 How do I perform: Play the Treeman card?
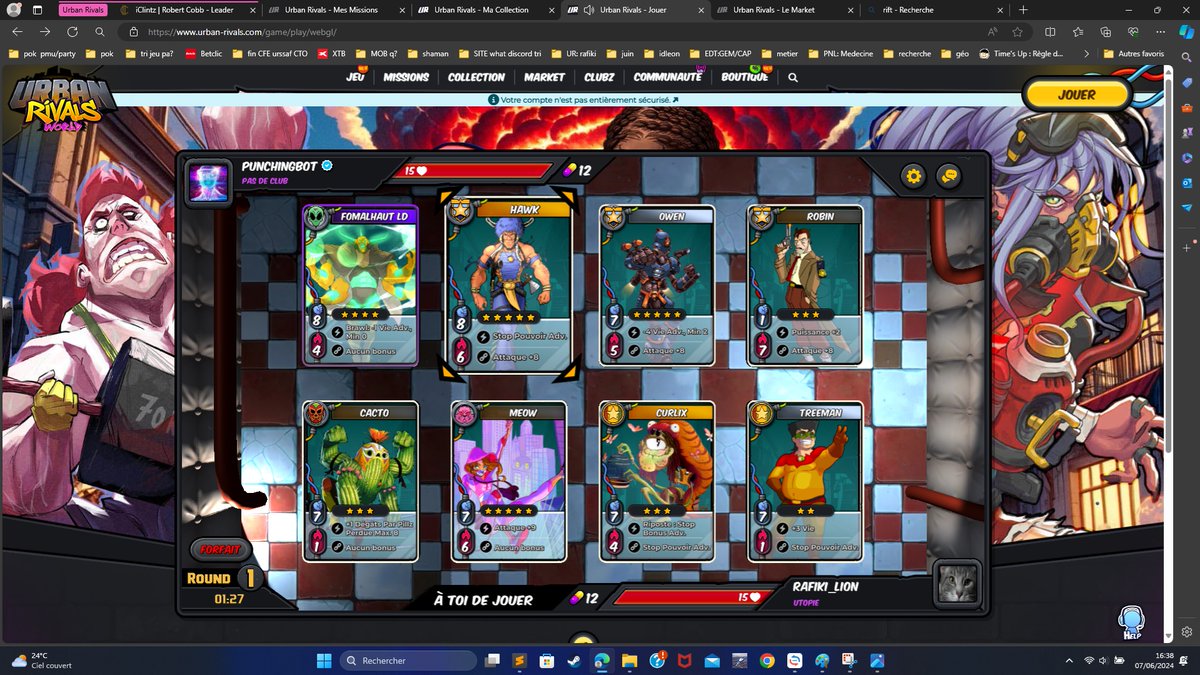click(x=805, y=481)
